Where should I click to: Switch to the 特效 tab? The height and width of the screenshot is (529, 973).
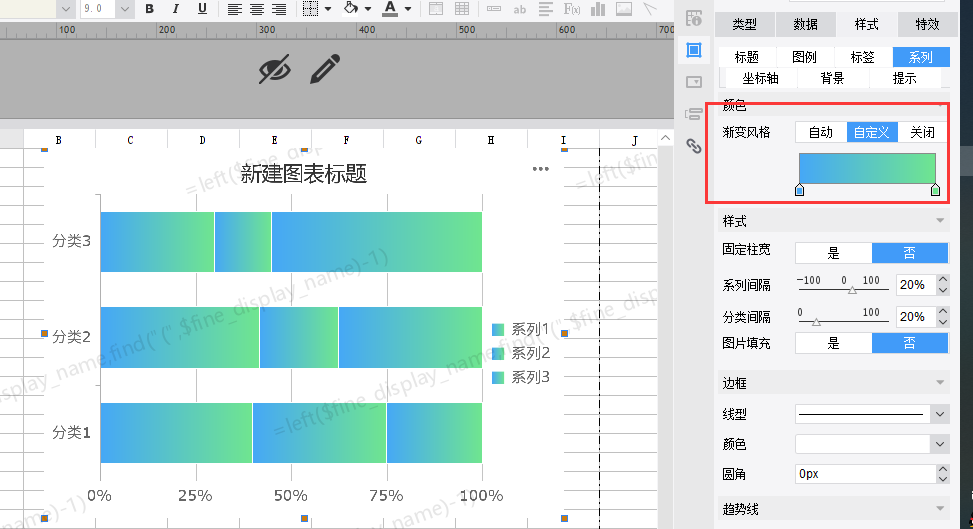coord(926,24)
